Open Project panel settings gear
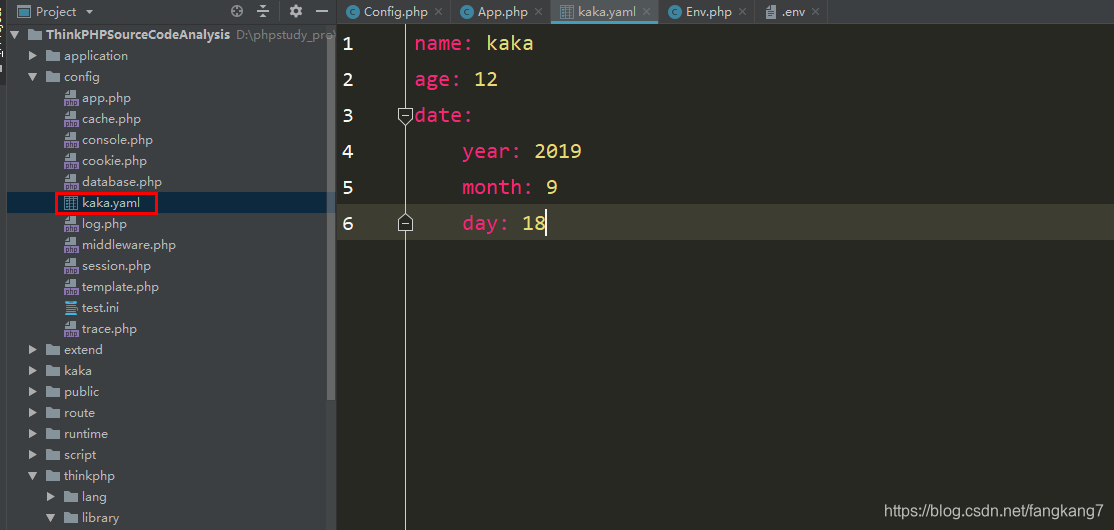The height and width of the screenshot is (530, 1114). 296,11
